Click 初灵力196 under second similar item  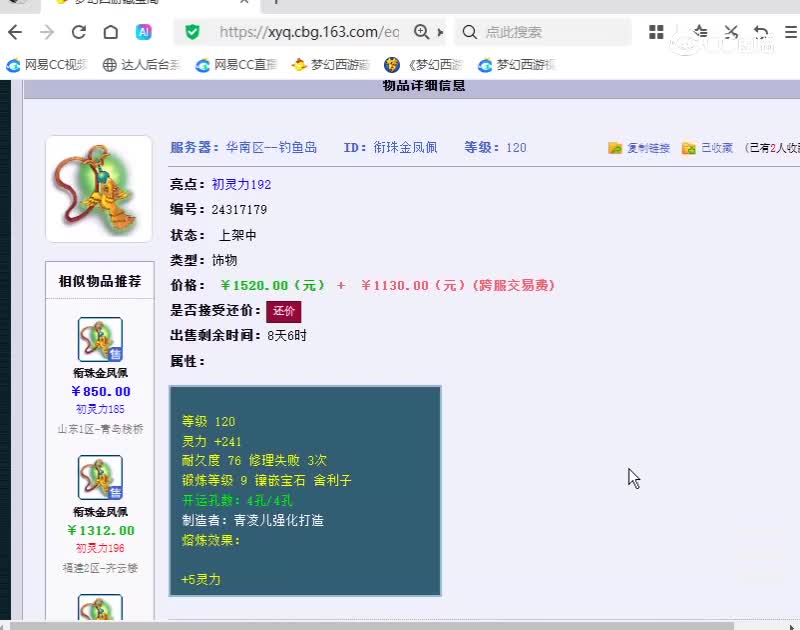click(x=100, y=548)
